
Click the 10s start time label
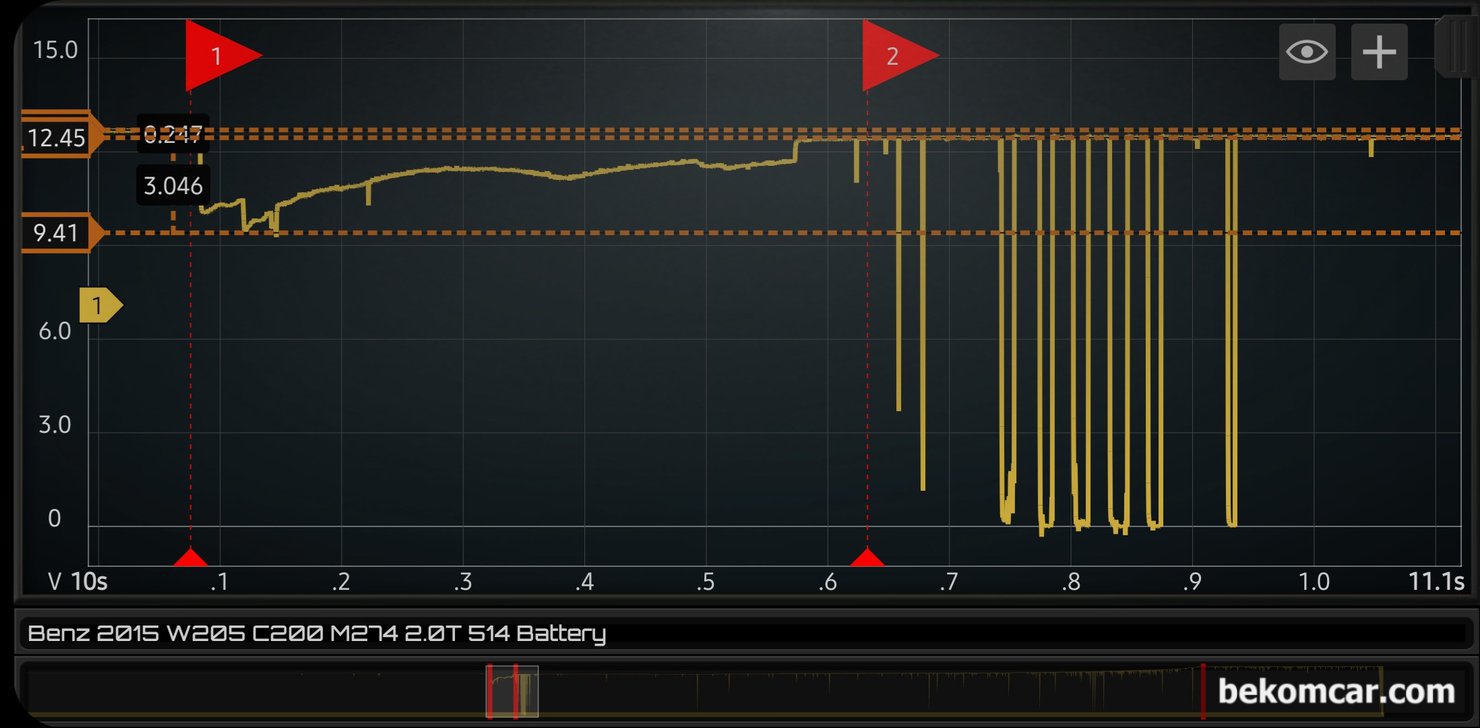89,582
